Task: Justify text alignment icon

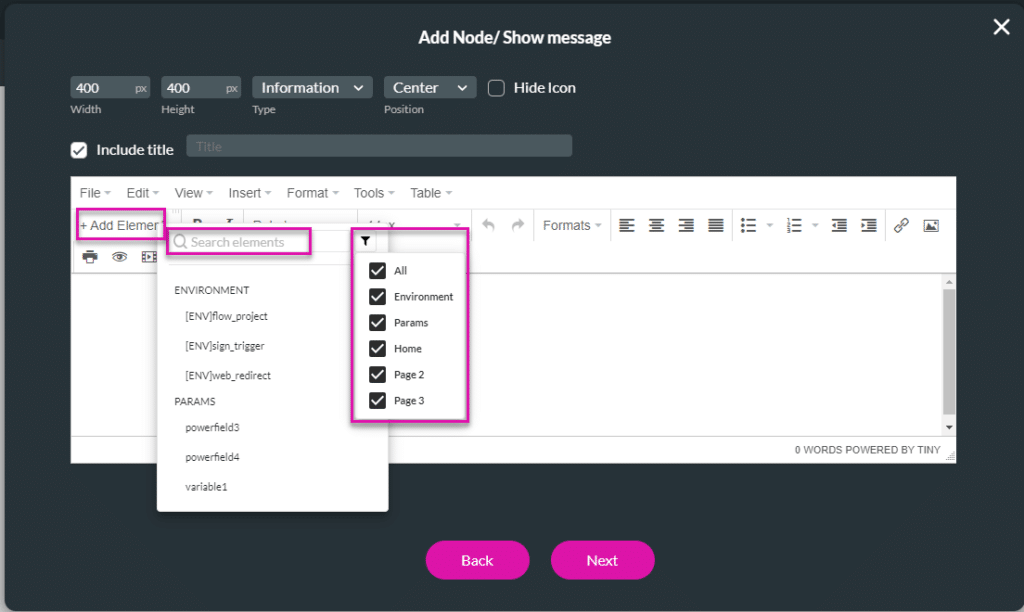Action: (x=716, y=226)
